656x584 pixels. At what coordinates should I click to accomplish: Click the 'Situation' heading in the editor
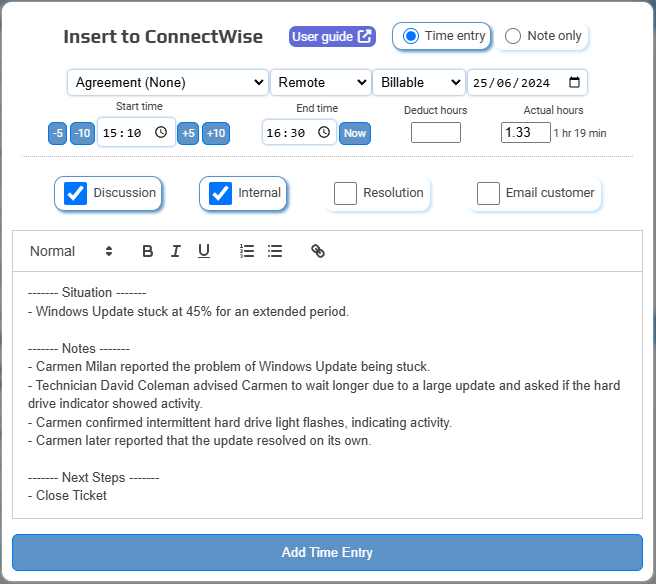click(x=87, y=292)
